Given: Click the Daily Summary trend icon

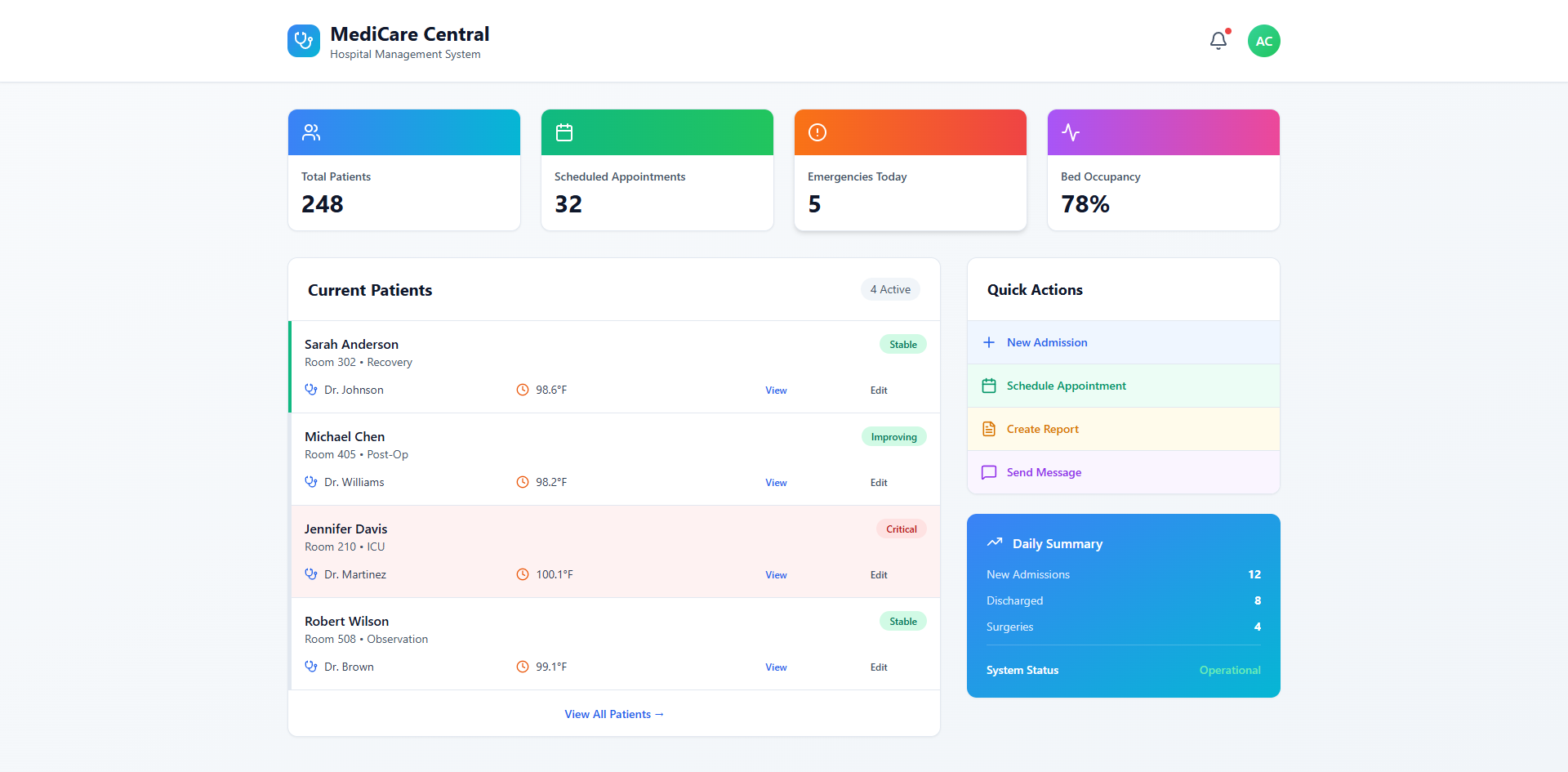Looking at the screenshot, I should tap(995, 542).
